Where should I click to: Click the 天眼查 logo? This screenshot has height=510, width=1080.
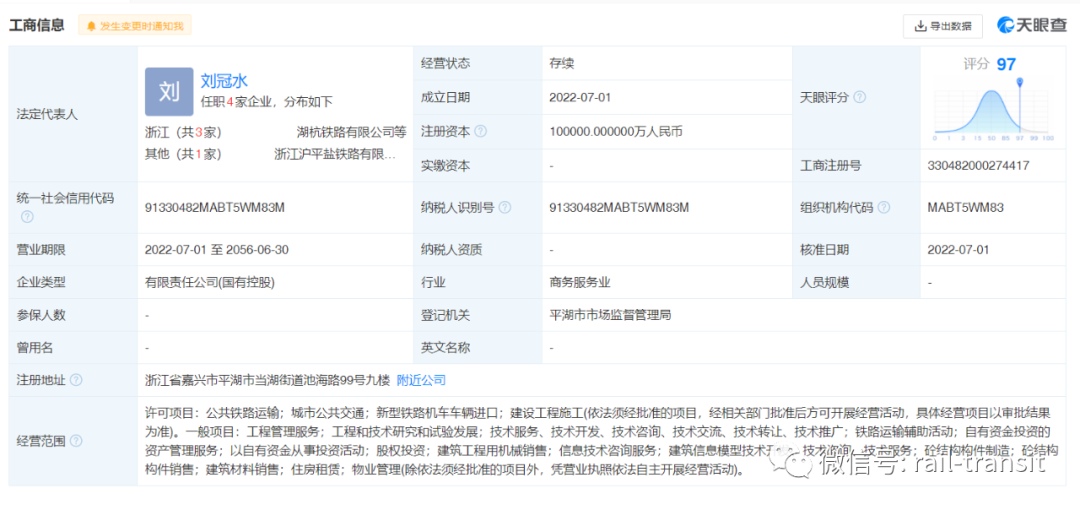[x=1032, y=26]
